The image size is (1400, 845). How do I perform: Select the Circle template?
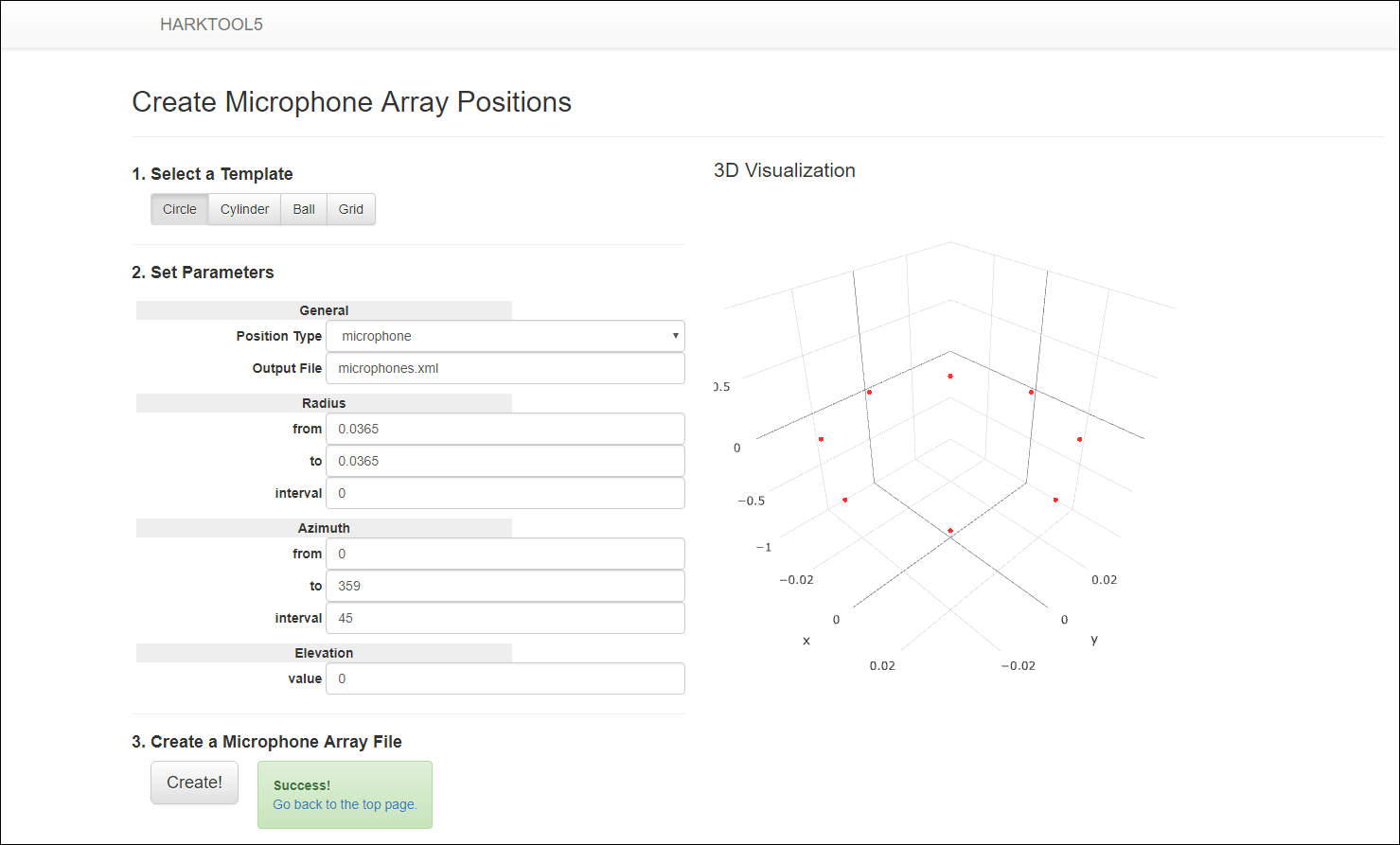pos(180,209)
